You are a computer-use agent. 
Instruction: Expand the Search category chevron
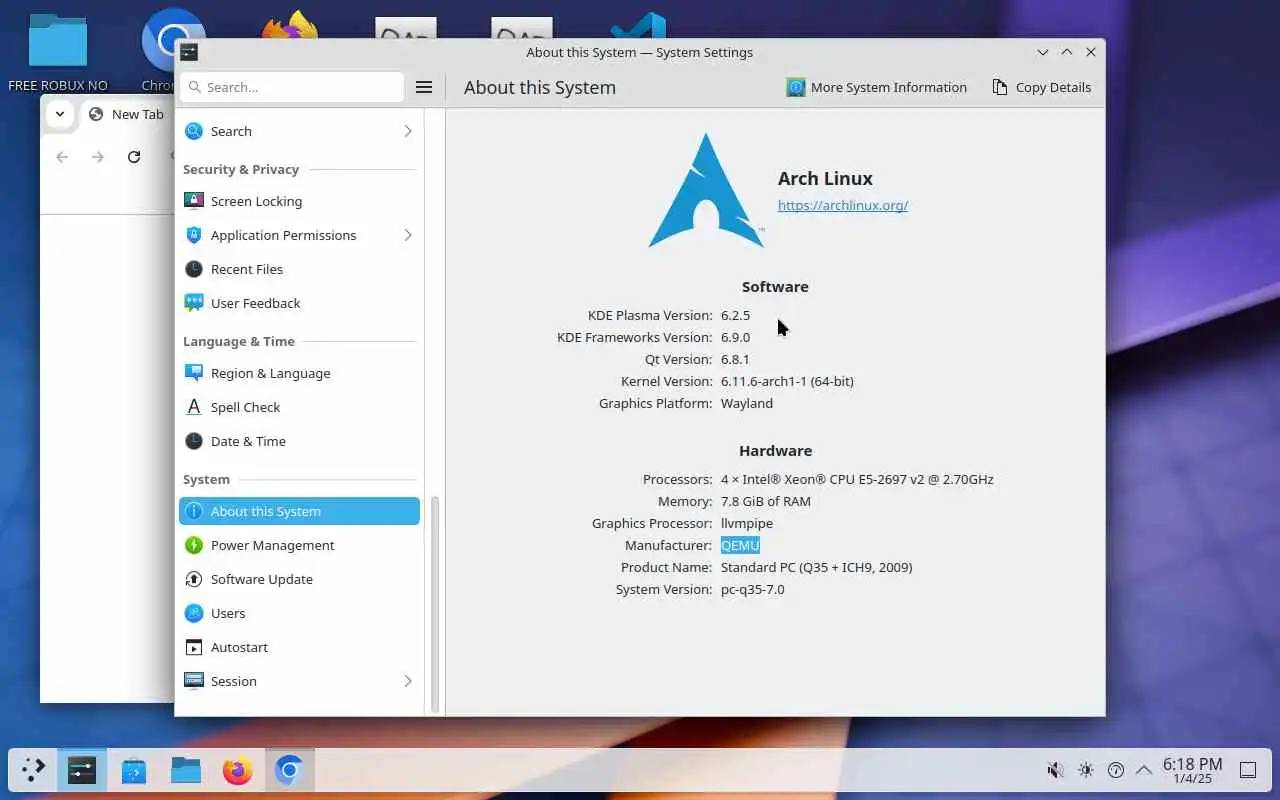pos(408,131)
